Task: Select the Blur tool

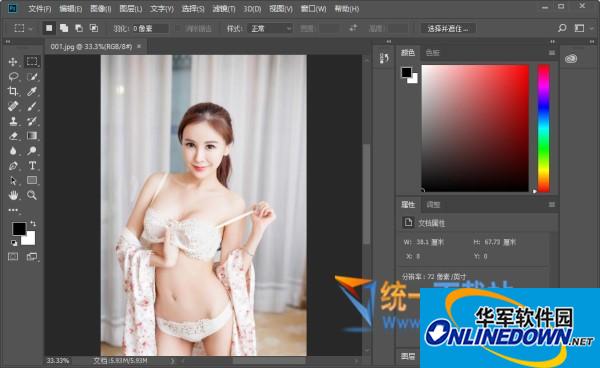Action: (13, 151)
